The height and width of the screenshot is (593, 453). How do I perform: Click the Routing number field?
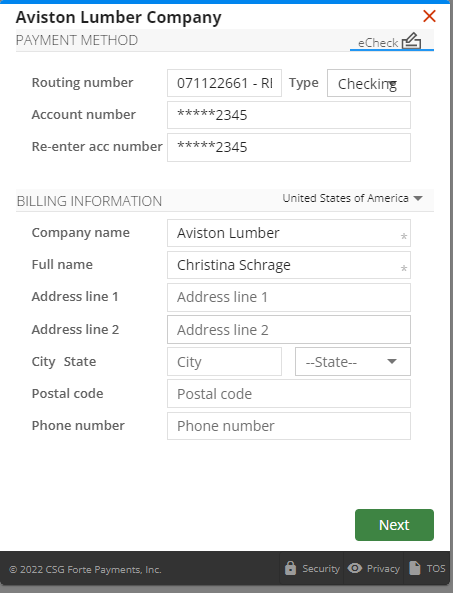tap(225, 83)
